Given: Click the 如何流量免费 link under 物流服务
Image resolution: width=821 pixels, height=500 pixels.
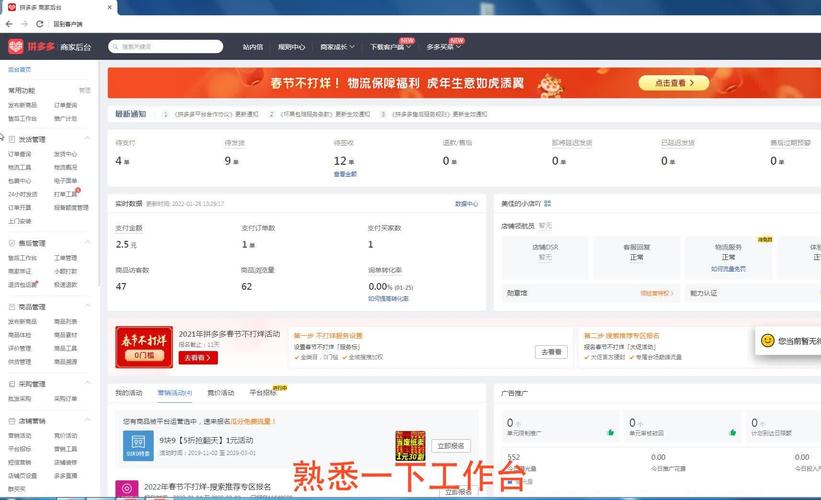Looking at the screenshot, I should pos(728,269).
